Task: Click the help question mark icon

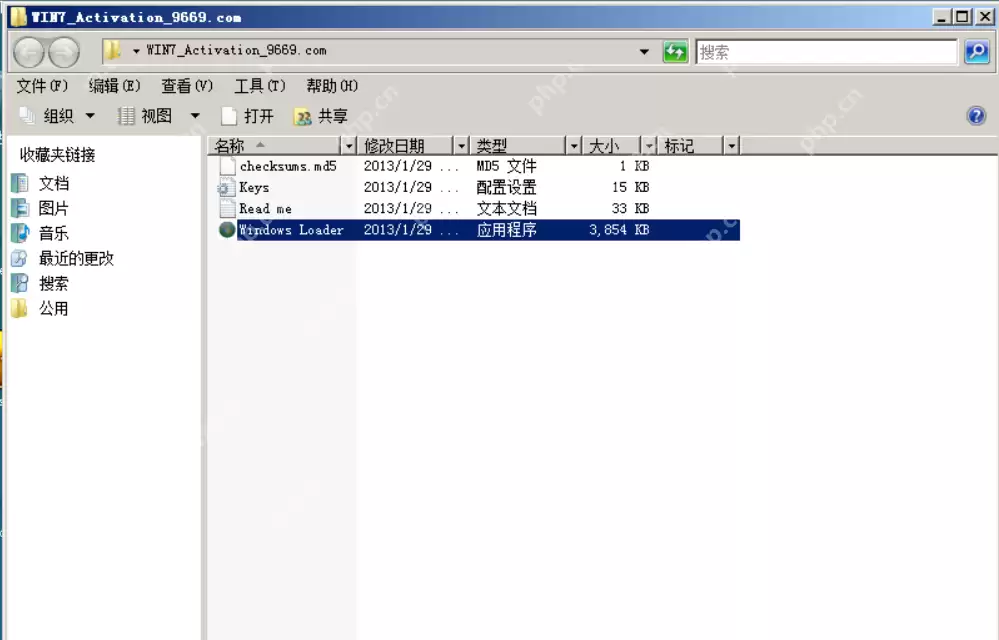Action: click(x=975, y=115)
